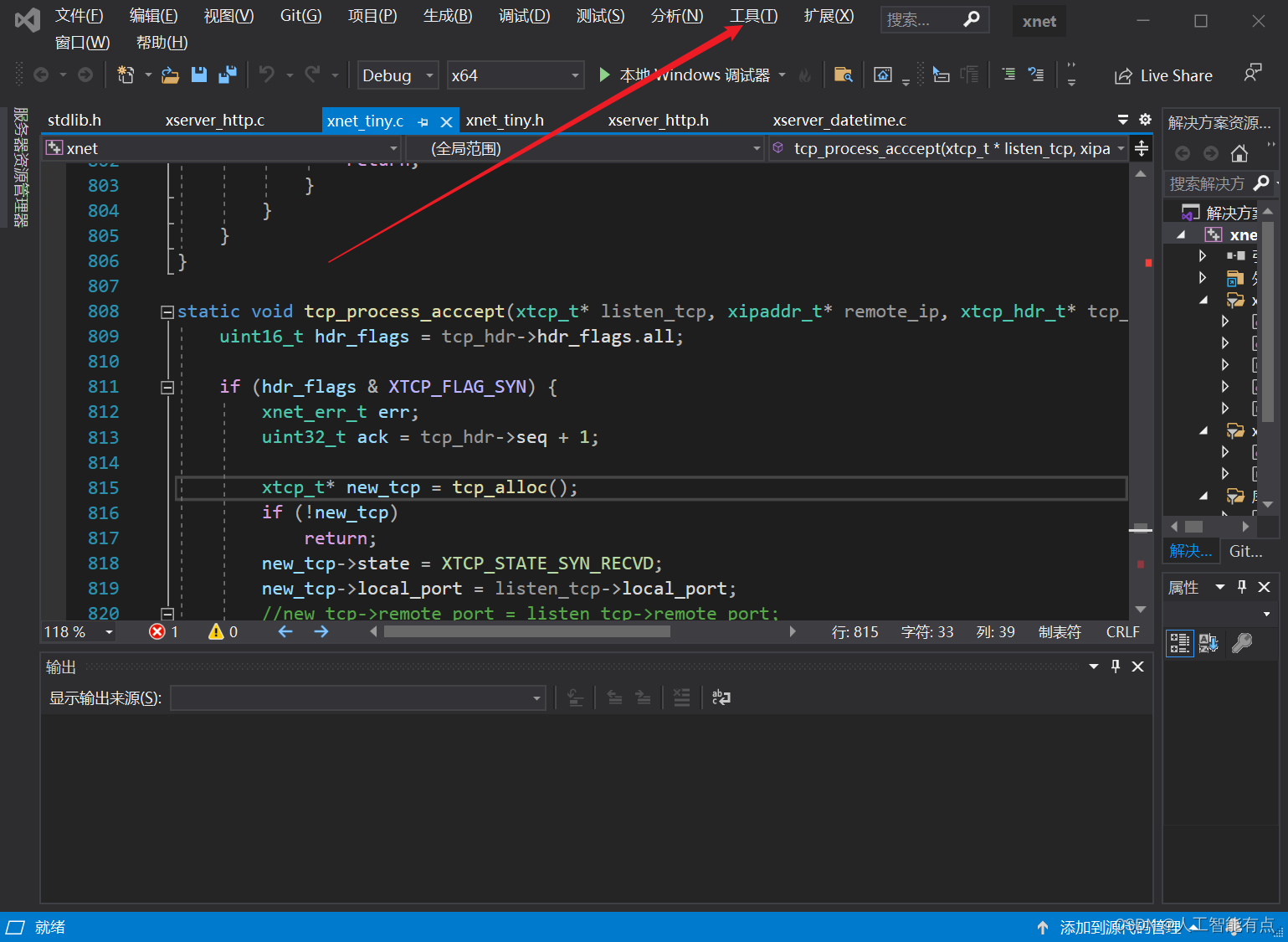Go to next issue arrow

coord(321,632)
